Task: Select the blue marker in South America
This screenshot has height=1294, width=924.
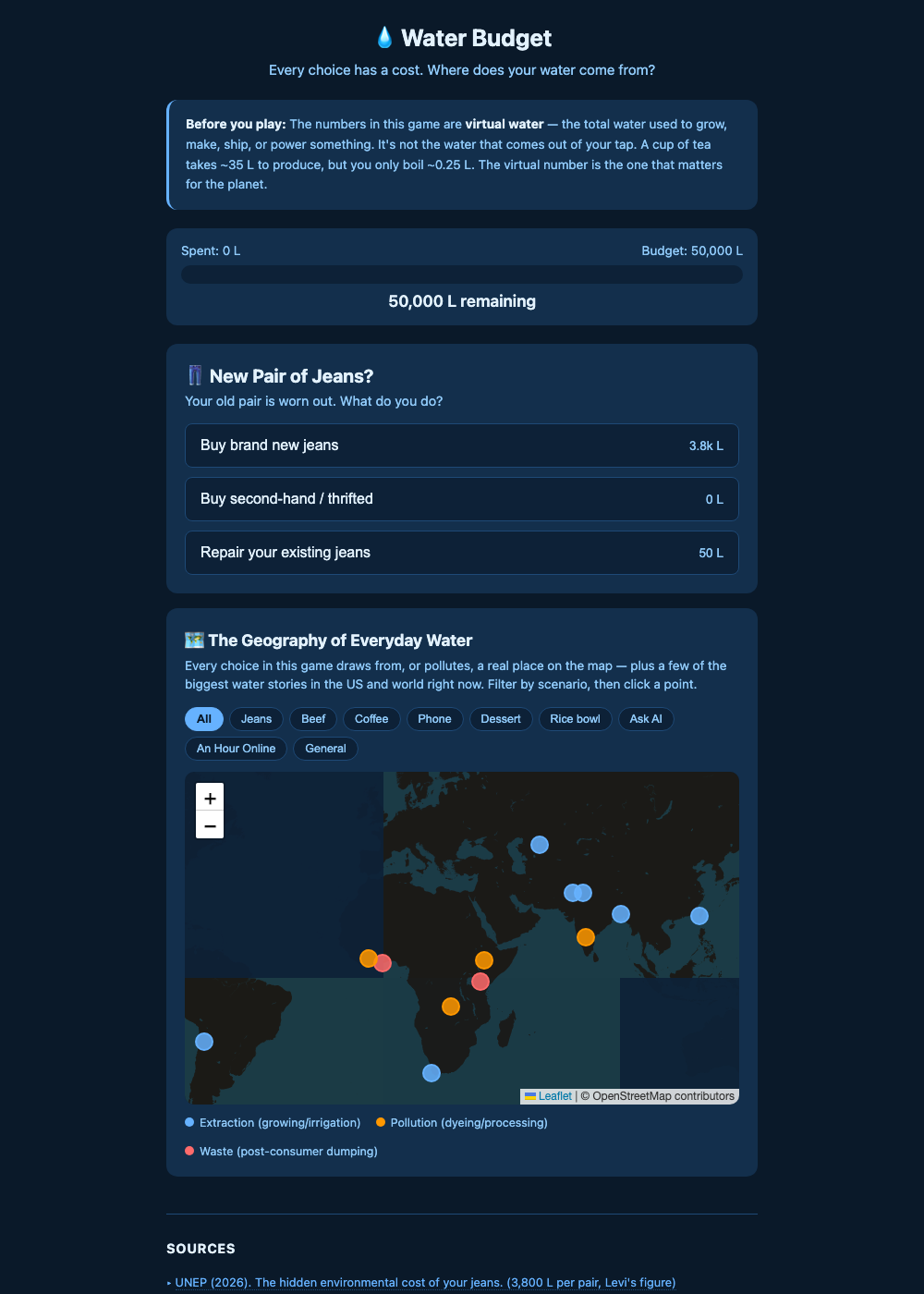Action: tap(204, 1042)
